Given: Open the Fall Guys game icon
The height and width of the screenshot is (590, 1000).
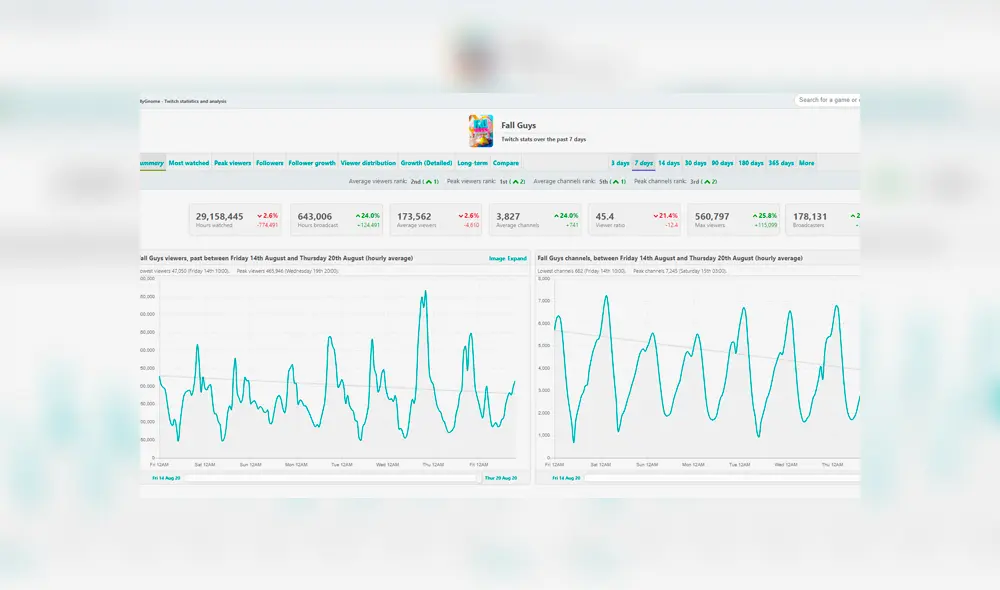Looking at the screenshot, I should click(479, 130).
